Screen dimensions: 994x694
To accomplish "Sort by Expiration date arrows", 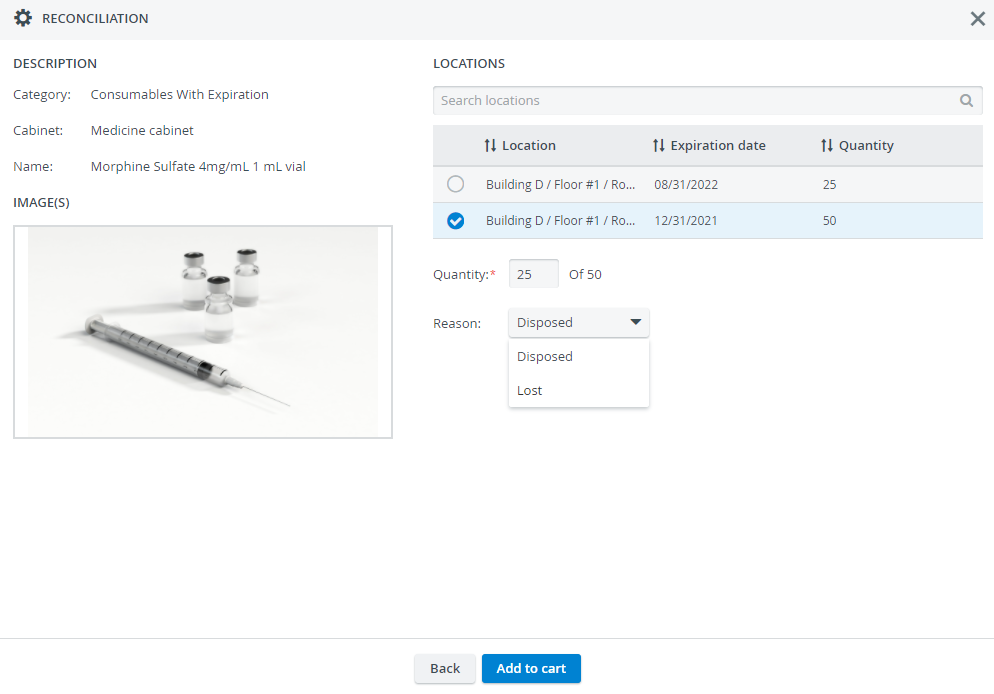I will (x=659, y=146).
